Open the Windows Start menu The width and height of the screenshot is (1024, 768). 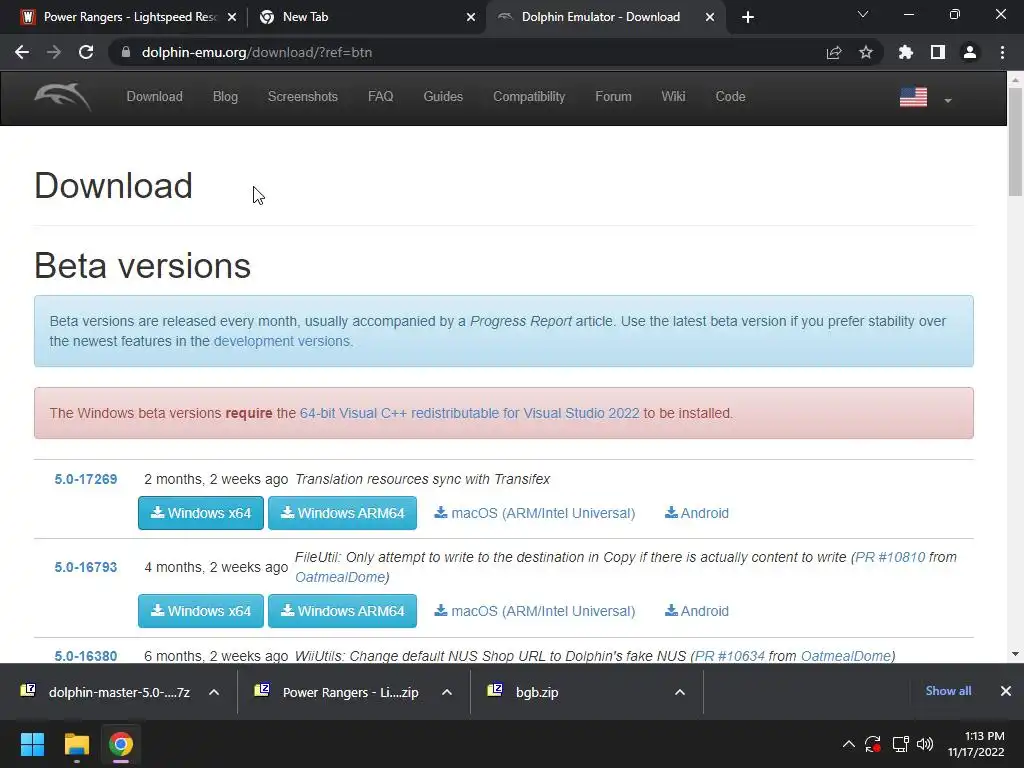pyautogui.click(x=32, y=744)
